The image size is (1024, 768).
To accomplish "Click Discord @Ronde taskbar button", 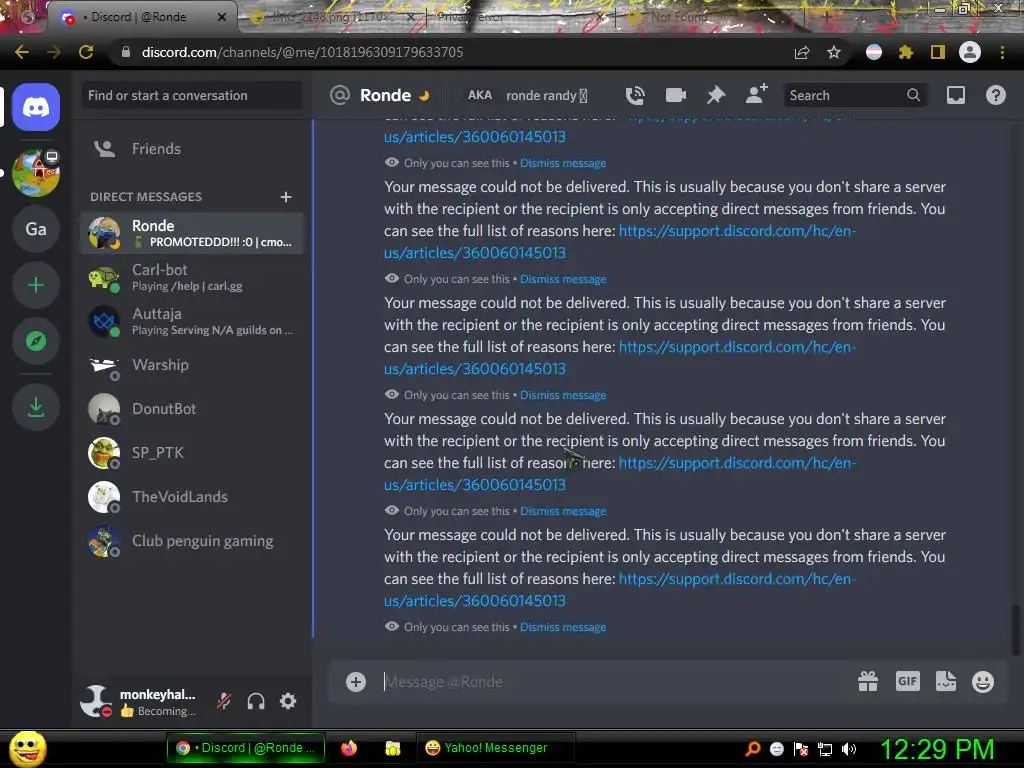I will (x=246, y=748).
